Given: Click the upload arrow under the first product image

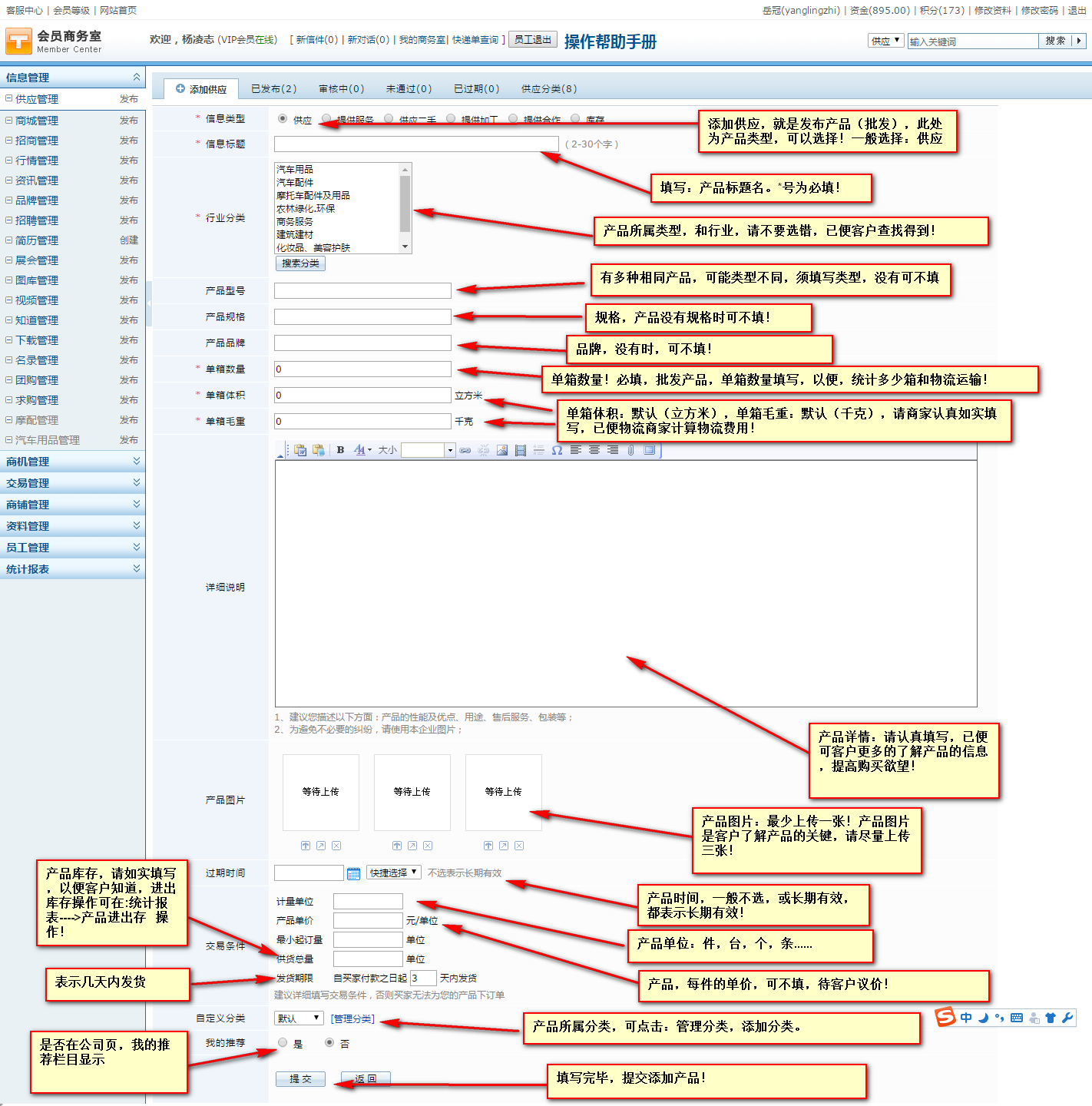Looking at the screenshot, I should pyautogui.click(x=306, y=846).
